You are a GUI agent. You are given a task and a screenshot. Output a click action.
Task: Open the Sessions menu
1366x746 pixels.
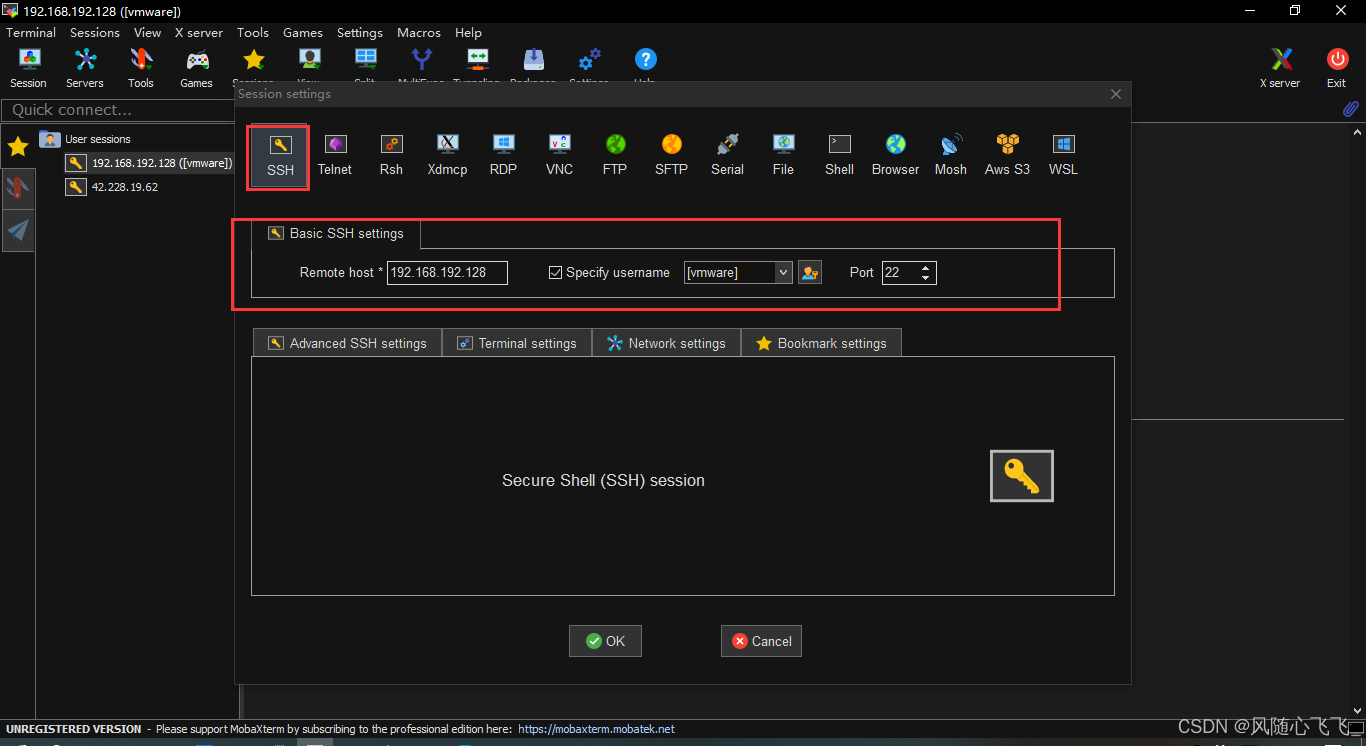click(95, 32)
